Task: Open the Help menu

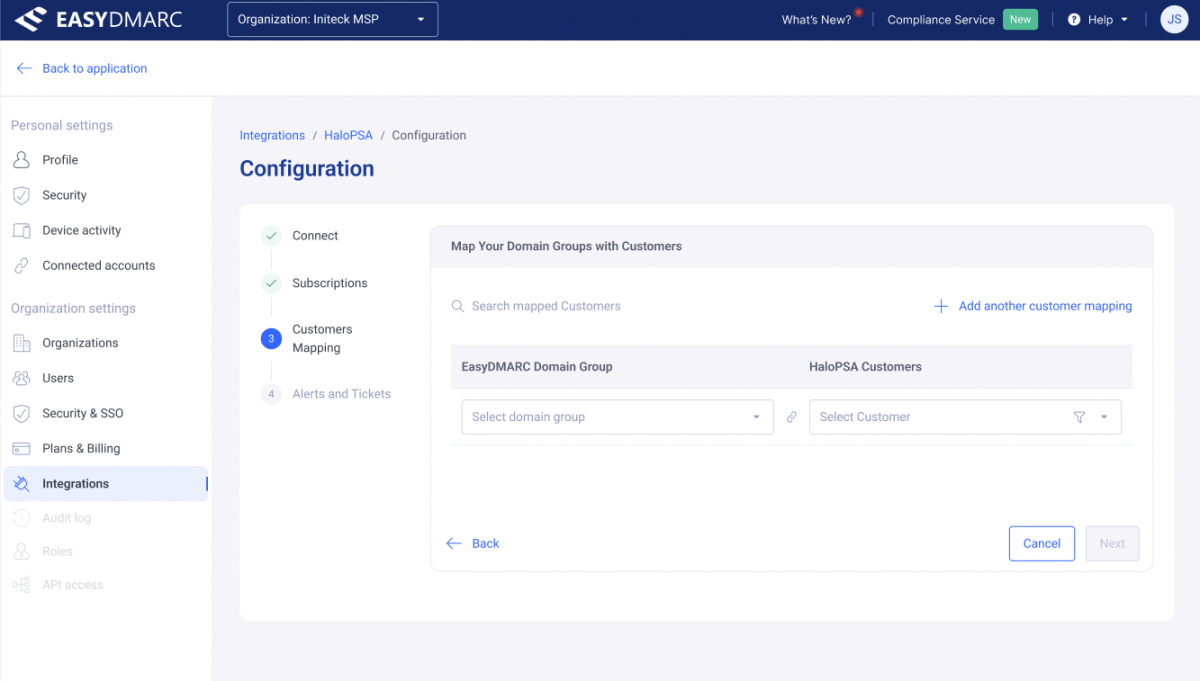Action: (1097, 19)
